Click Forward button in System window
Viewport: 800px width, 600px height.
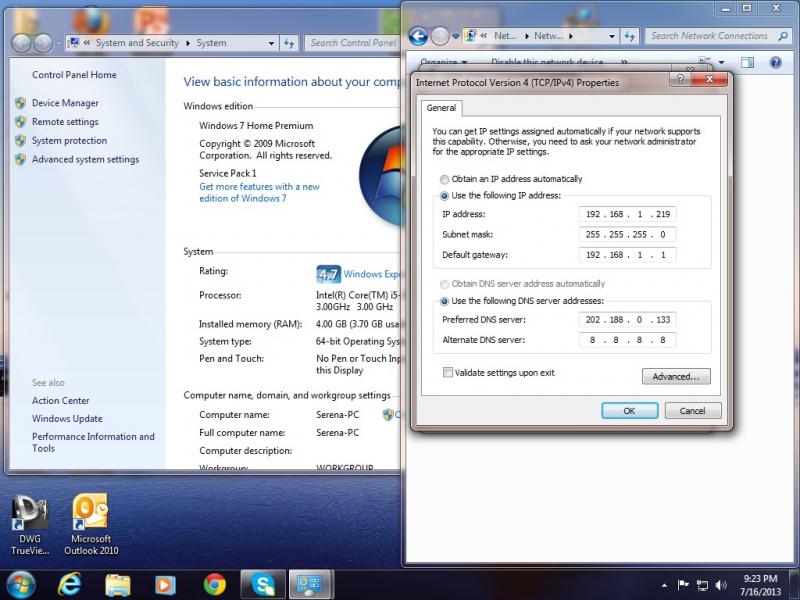click(43, 43)
